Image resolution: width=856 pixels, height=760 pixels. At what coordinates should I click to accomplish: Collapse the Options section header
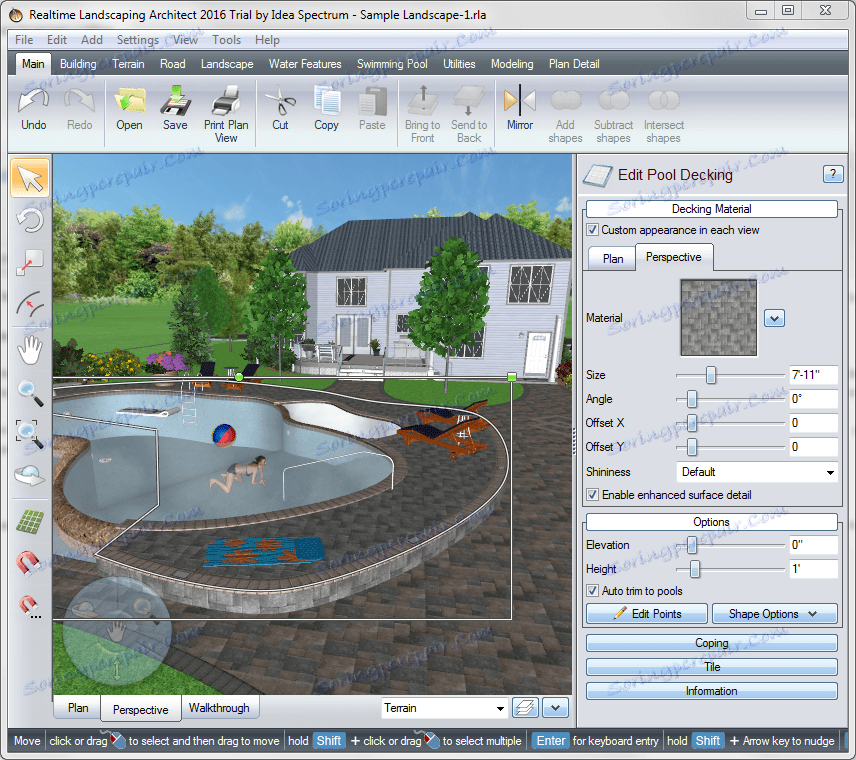tap(711, 522)
